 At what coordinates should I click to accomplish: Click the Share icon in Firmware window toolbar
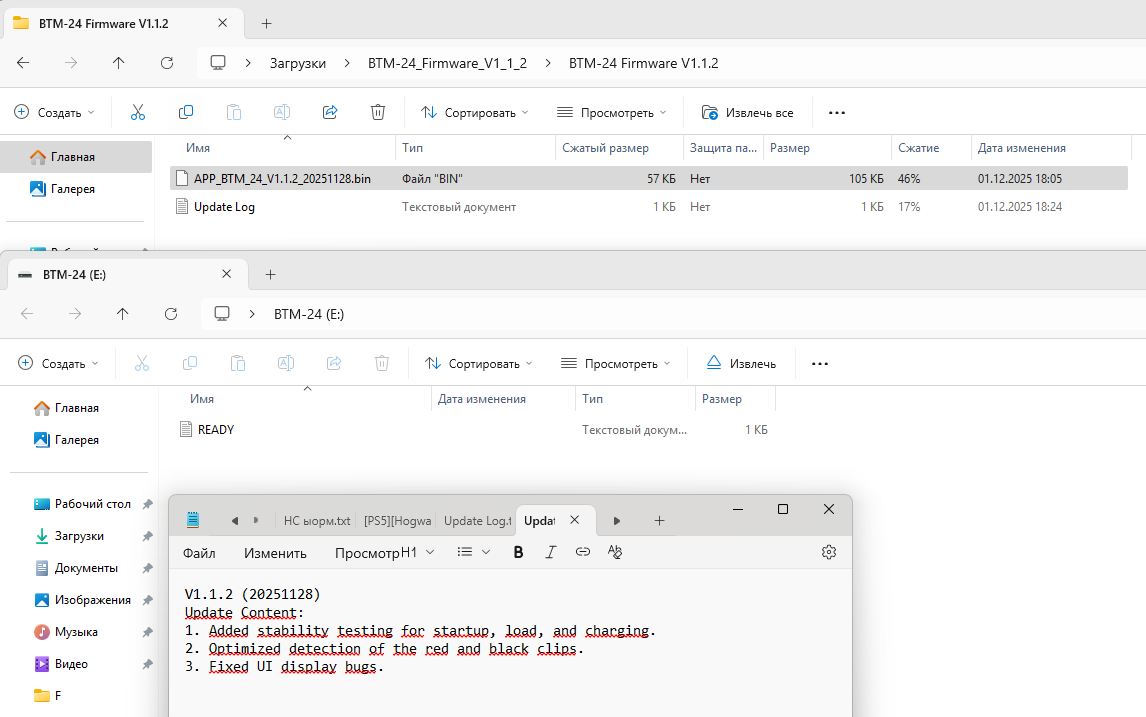click(330, 113)
